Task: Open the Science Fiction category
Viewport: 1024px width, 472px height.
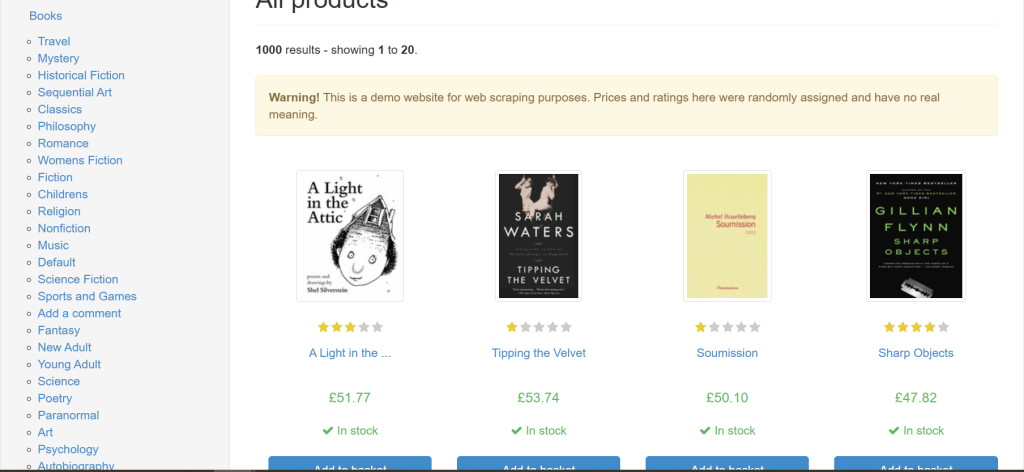Action: pos(78,279)
